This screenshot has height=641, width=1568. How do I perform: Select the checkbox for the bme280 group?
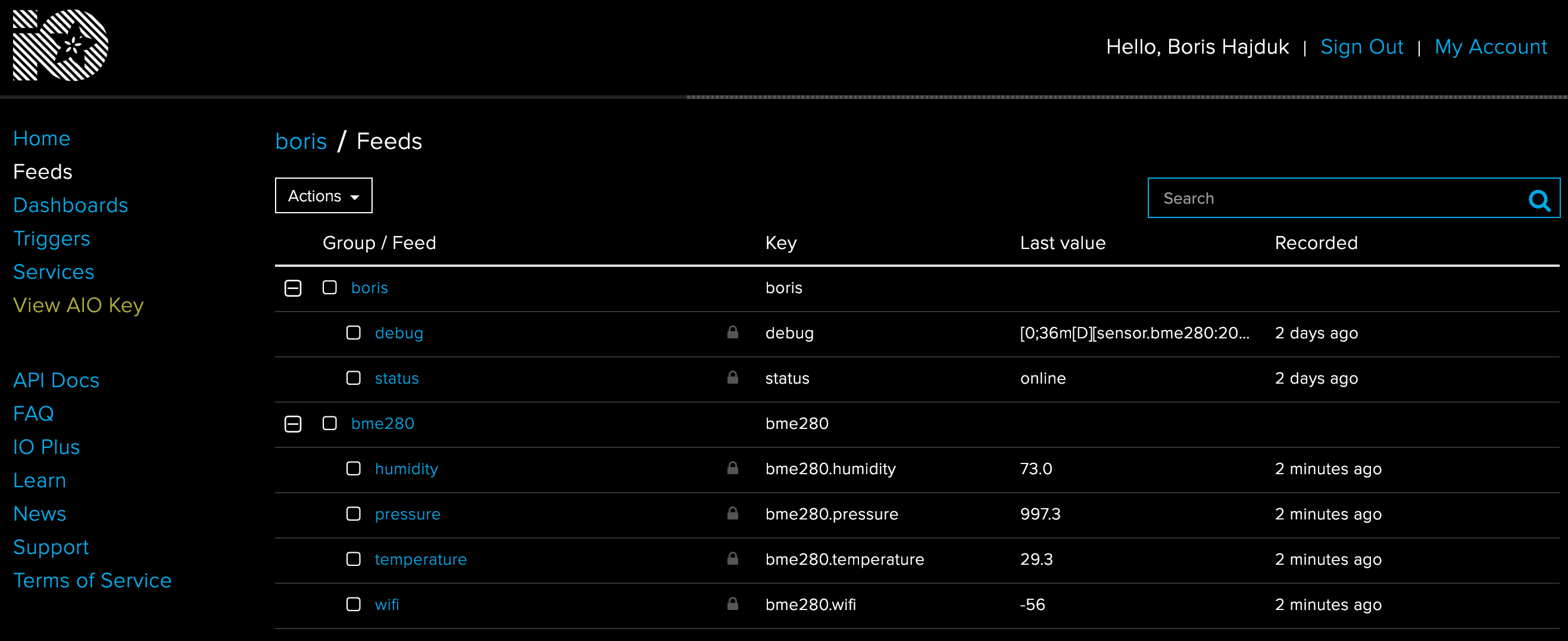tap(329, 424)
